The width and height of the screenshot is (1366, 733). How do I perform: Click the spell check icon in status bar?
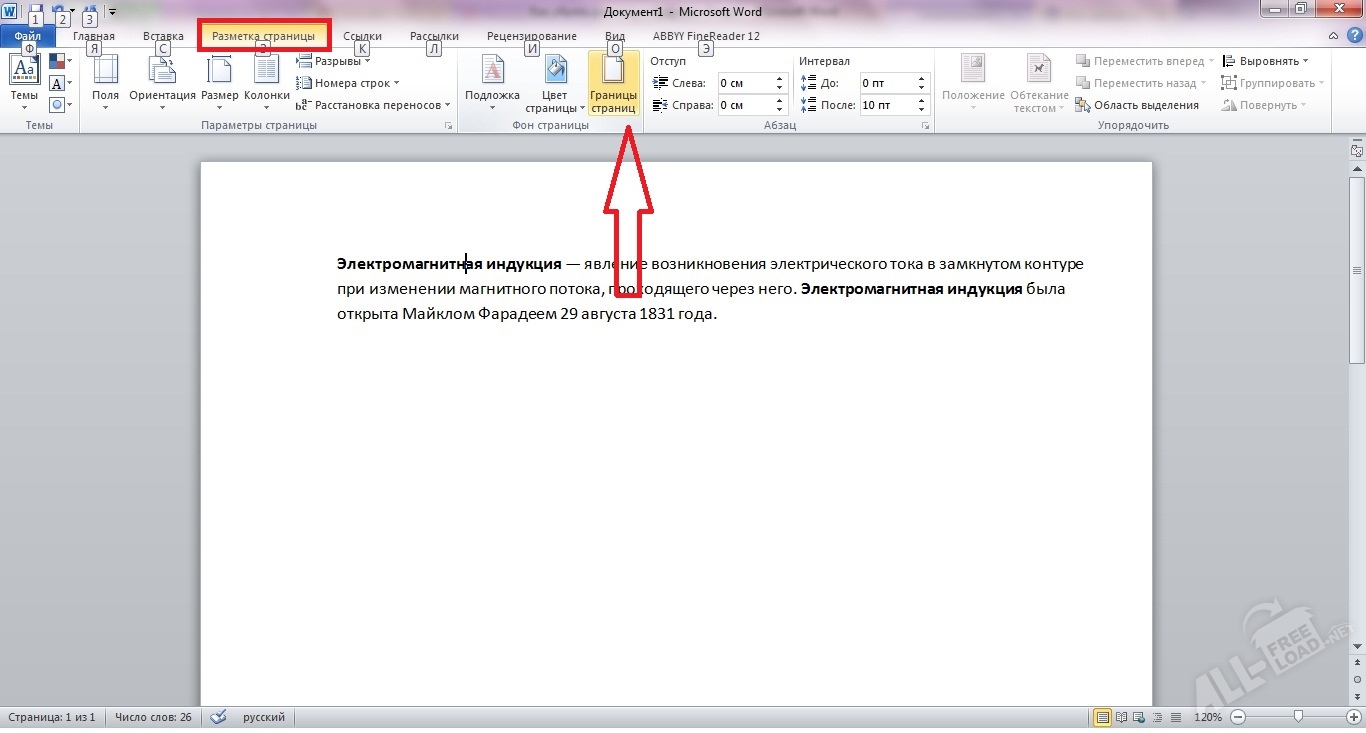219,717
